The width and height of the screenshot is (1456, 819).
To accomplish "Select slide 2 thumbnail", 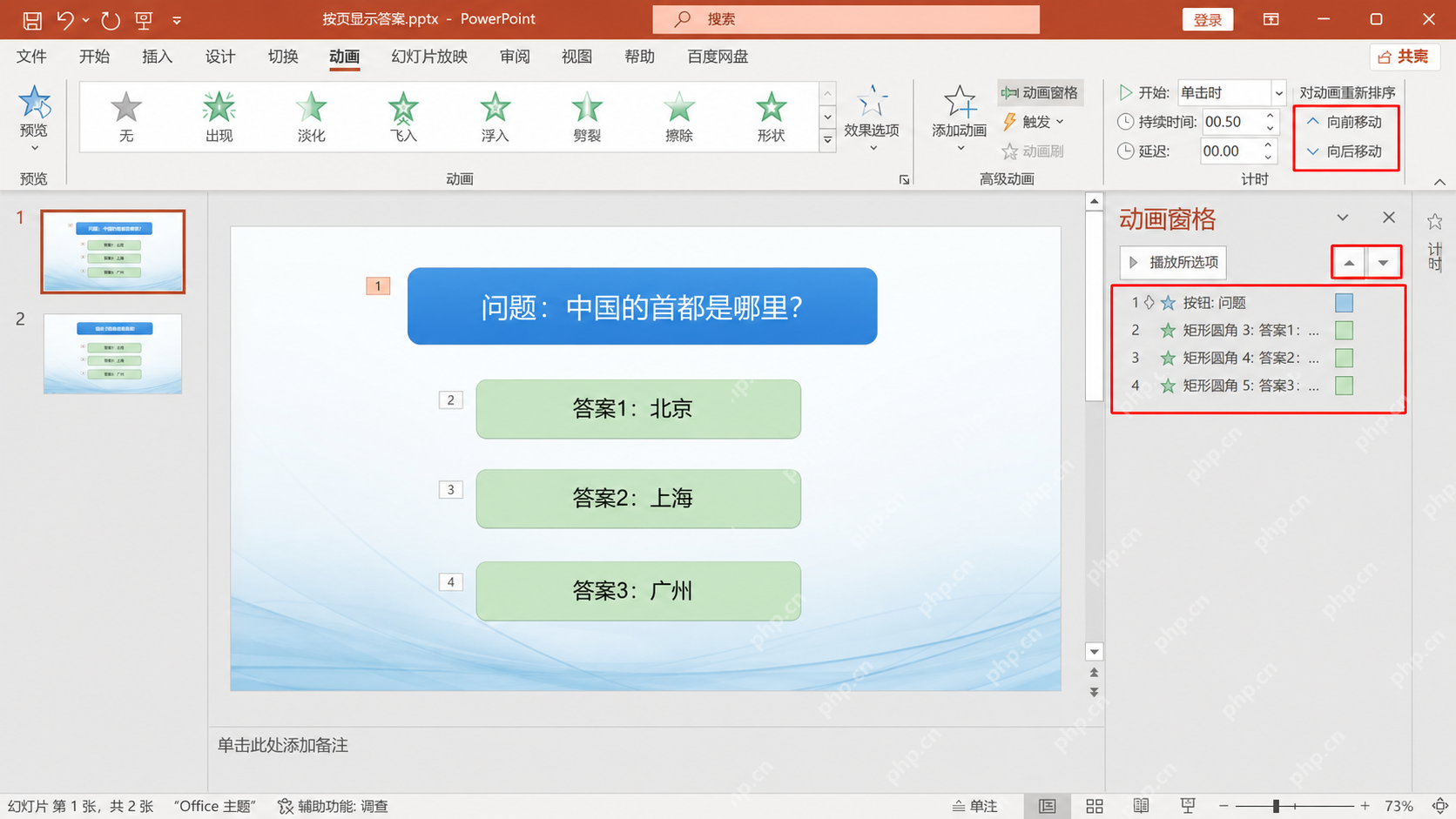I will coord(113,354).
